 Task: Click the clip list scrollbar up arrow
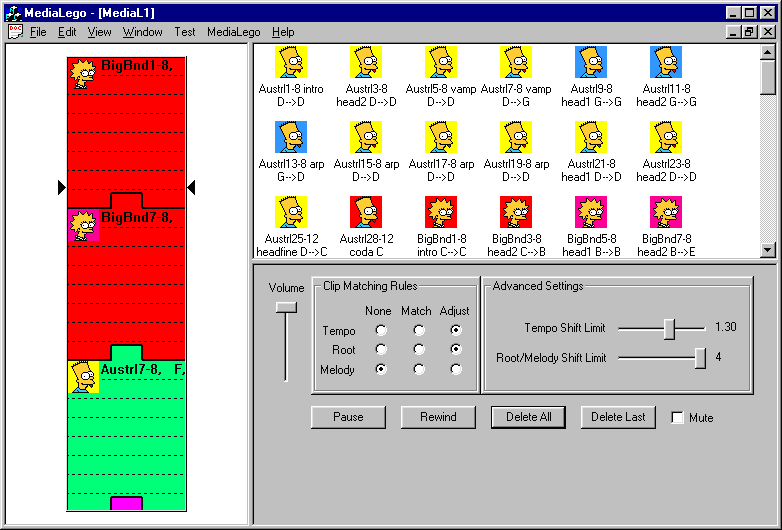click(768, 52)
